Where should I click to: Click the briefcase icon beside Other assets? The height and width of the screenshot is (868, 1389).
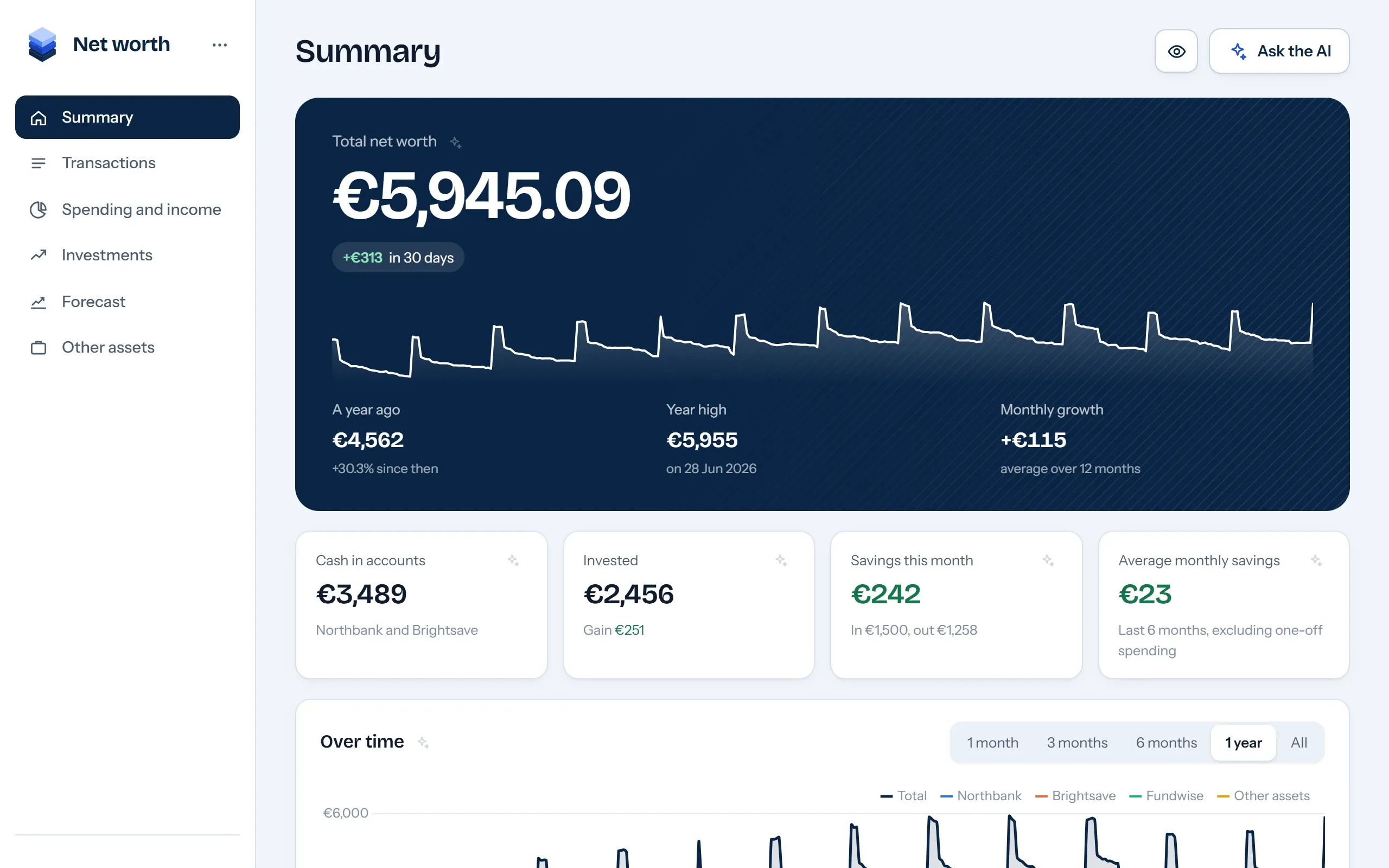39,347
